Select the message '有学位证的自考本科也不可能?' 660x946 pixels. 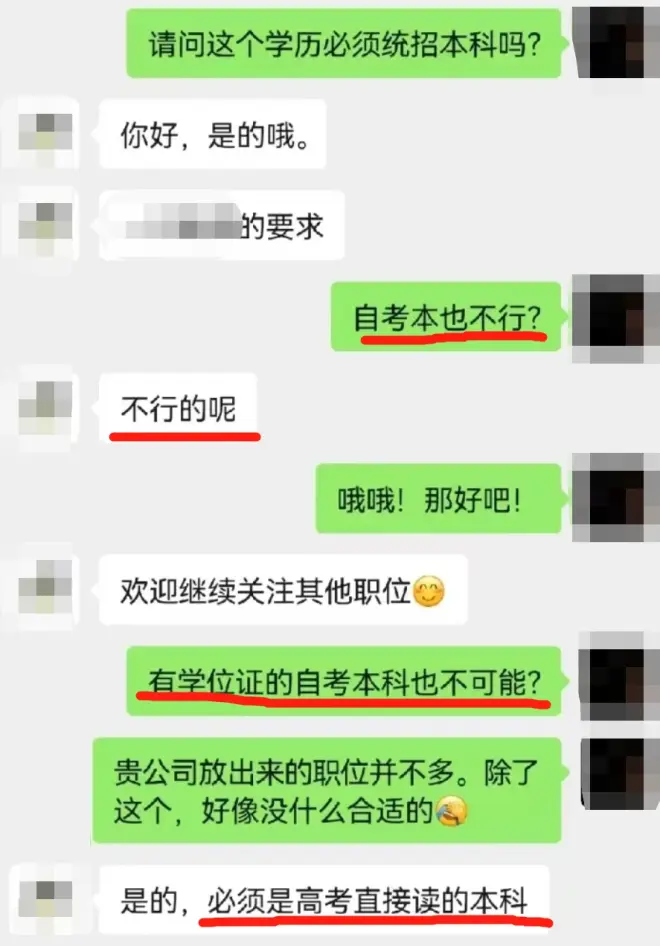tap(344, 681)
